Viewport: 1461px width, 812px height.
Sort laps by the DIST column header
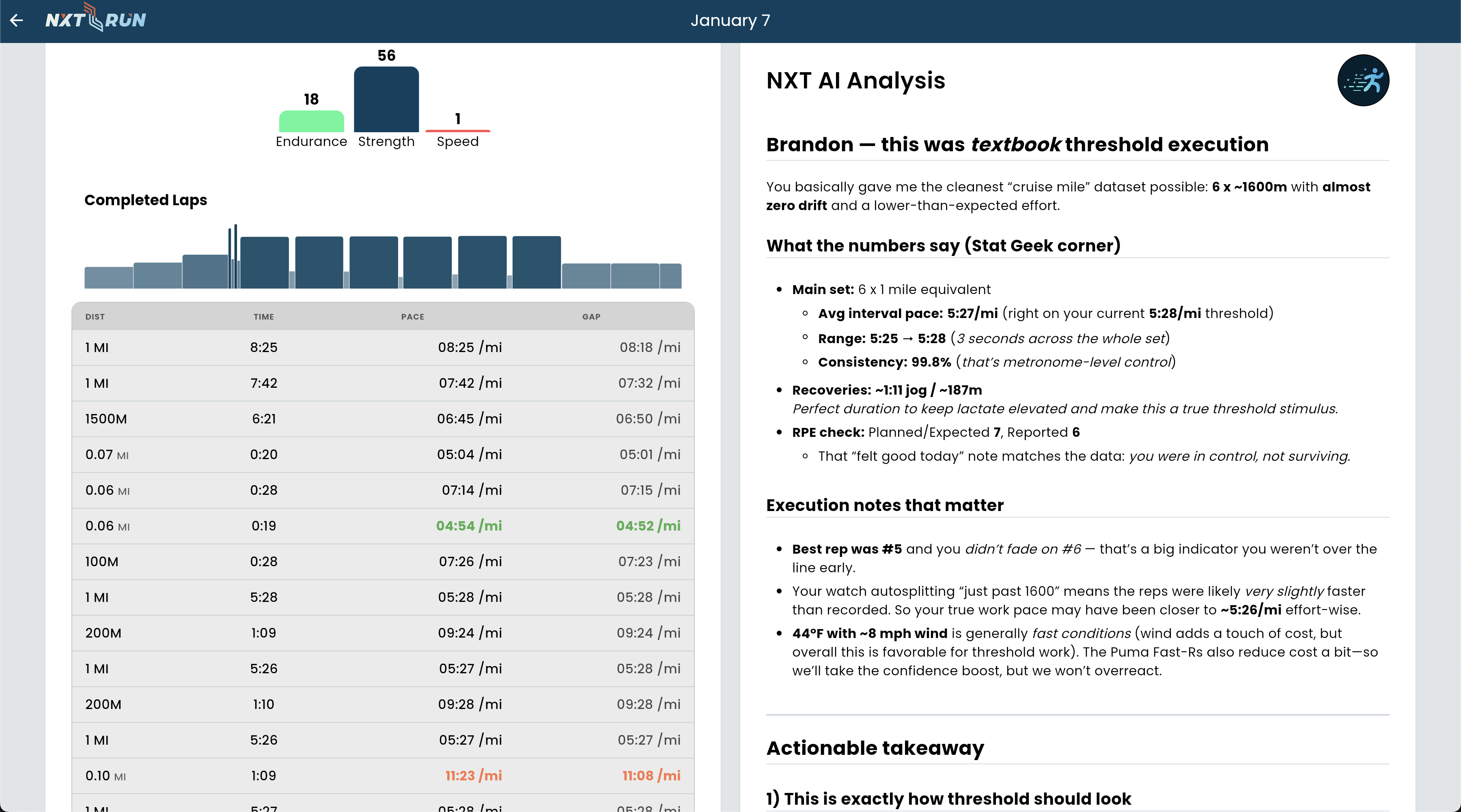tap(95, 317)
